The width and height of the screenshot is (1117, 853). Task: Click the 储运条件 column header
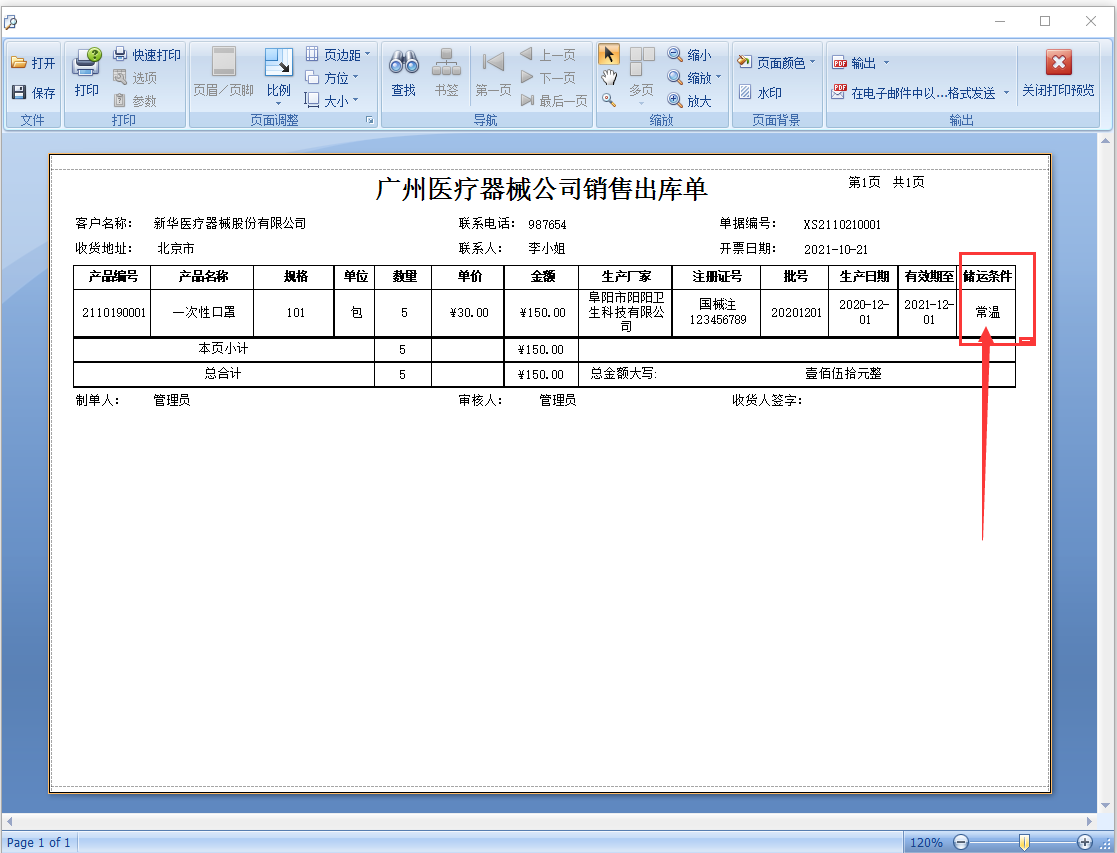point(987,276)
